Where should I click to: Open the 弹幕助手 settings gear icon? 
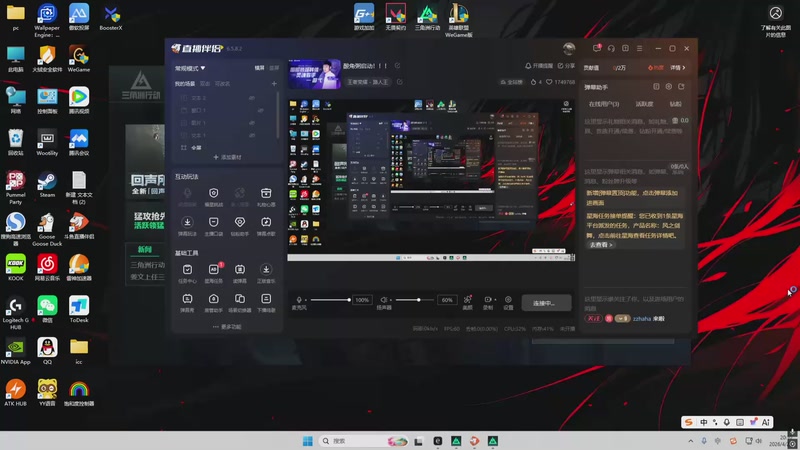coord(668,87)
